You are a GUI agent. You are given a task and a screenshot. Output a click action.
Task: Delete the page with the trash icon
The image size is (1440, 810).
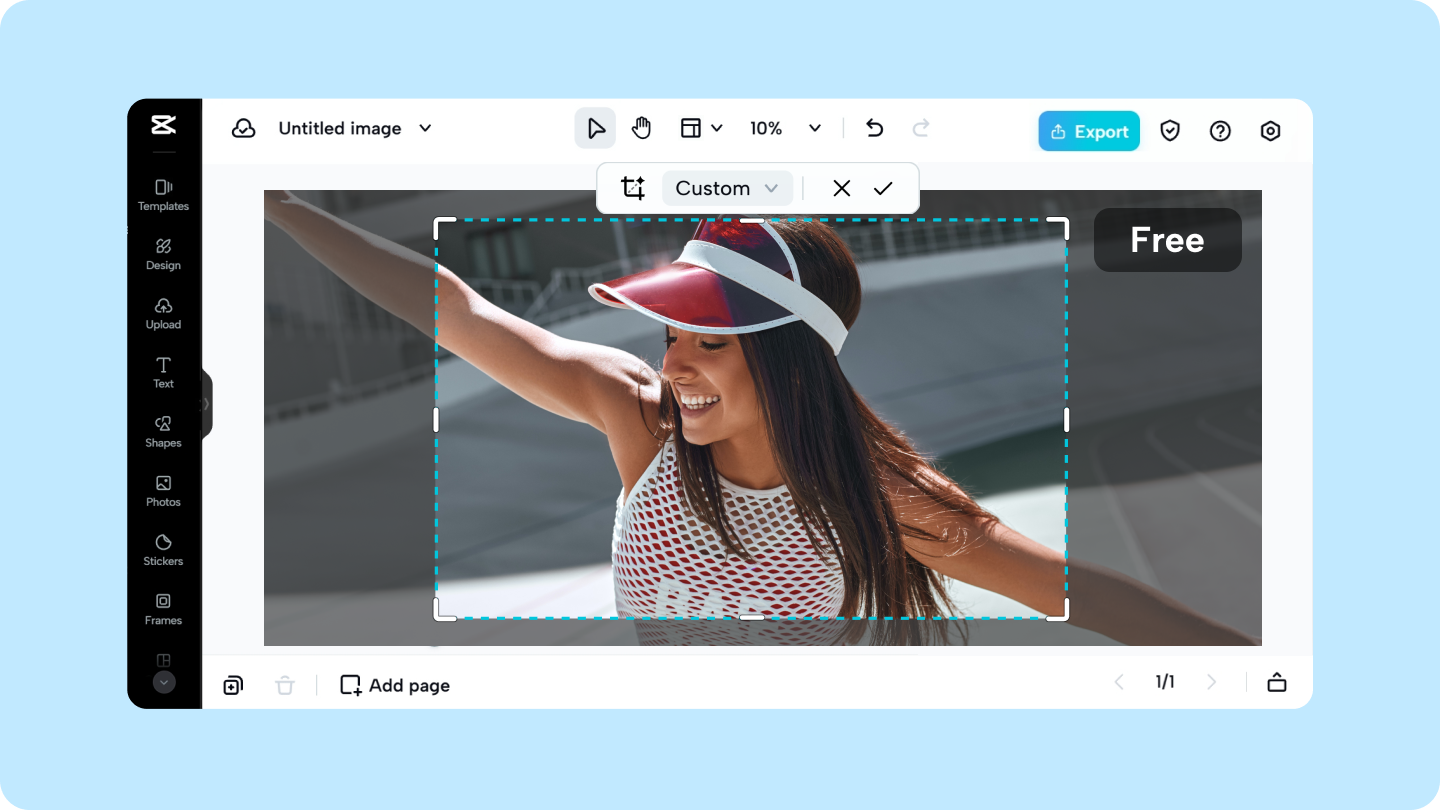(x=285, y=685)
